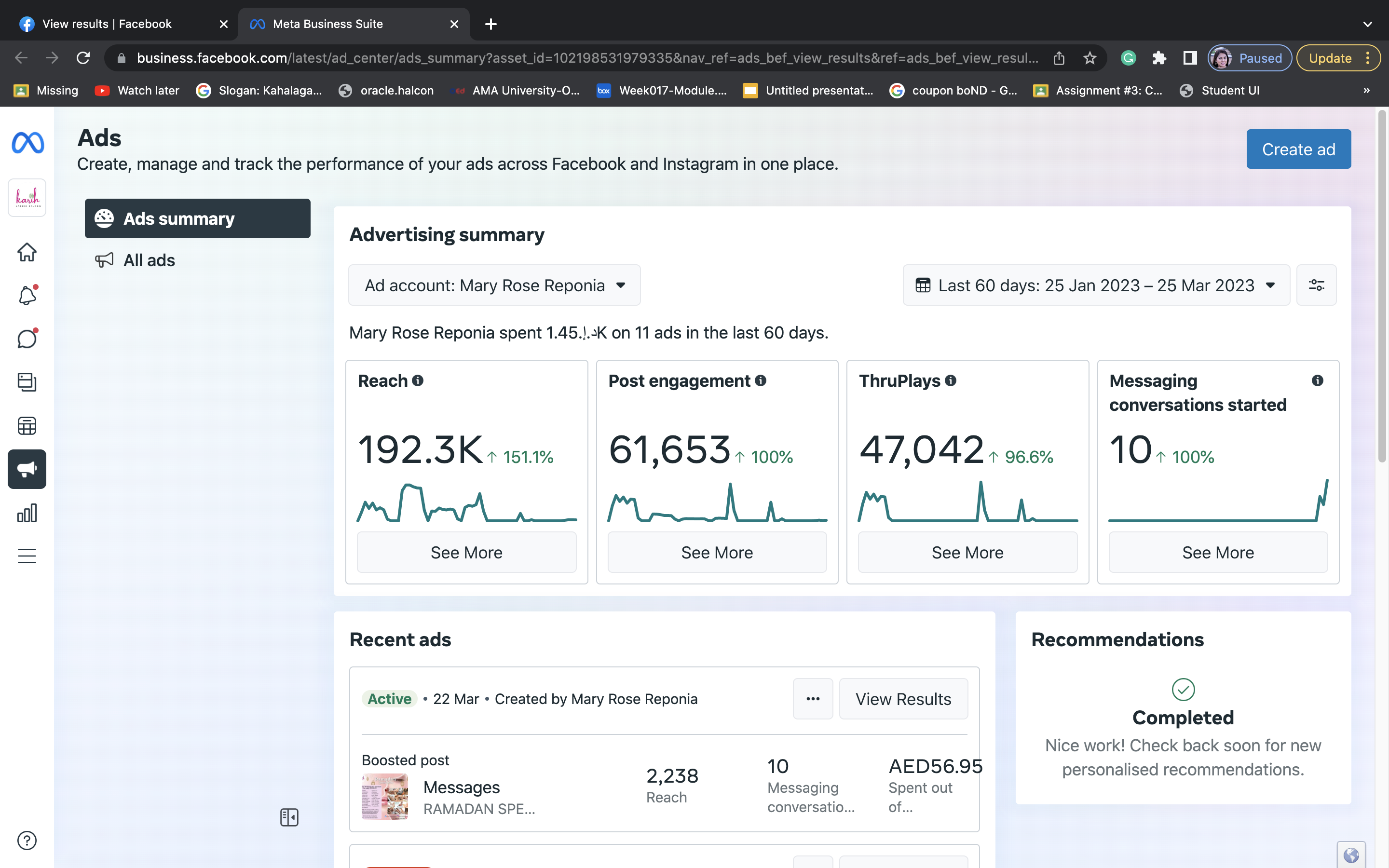Open notifications bell icon
Viewport: 1389px width, 868px height.
pyautogui.click(x=27, y=295)
